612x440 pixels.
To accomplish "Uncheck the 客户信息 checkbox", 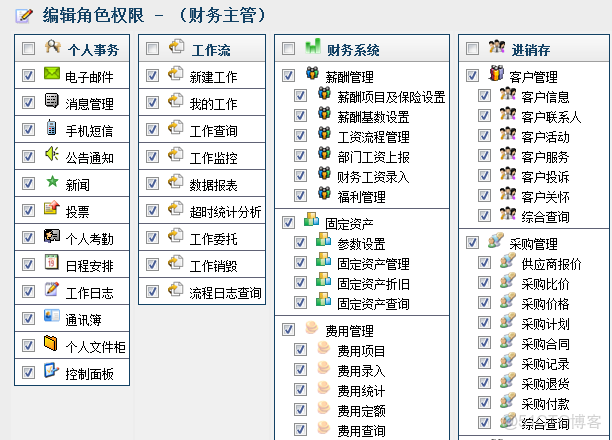I will pos(484,95).
